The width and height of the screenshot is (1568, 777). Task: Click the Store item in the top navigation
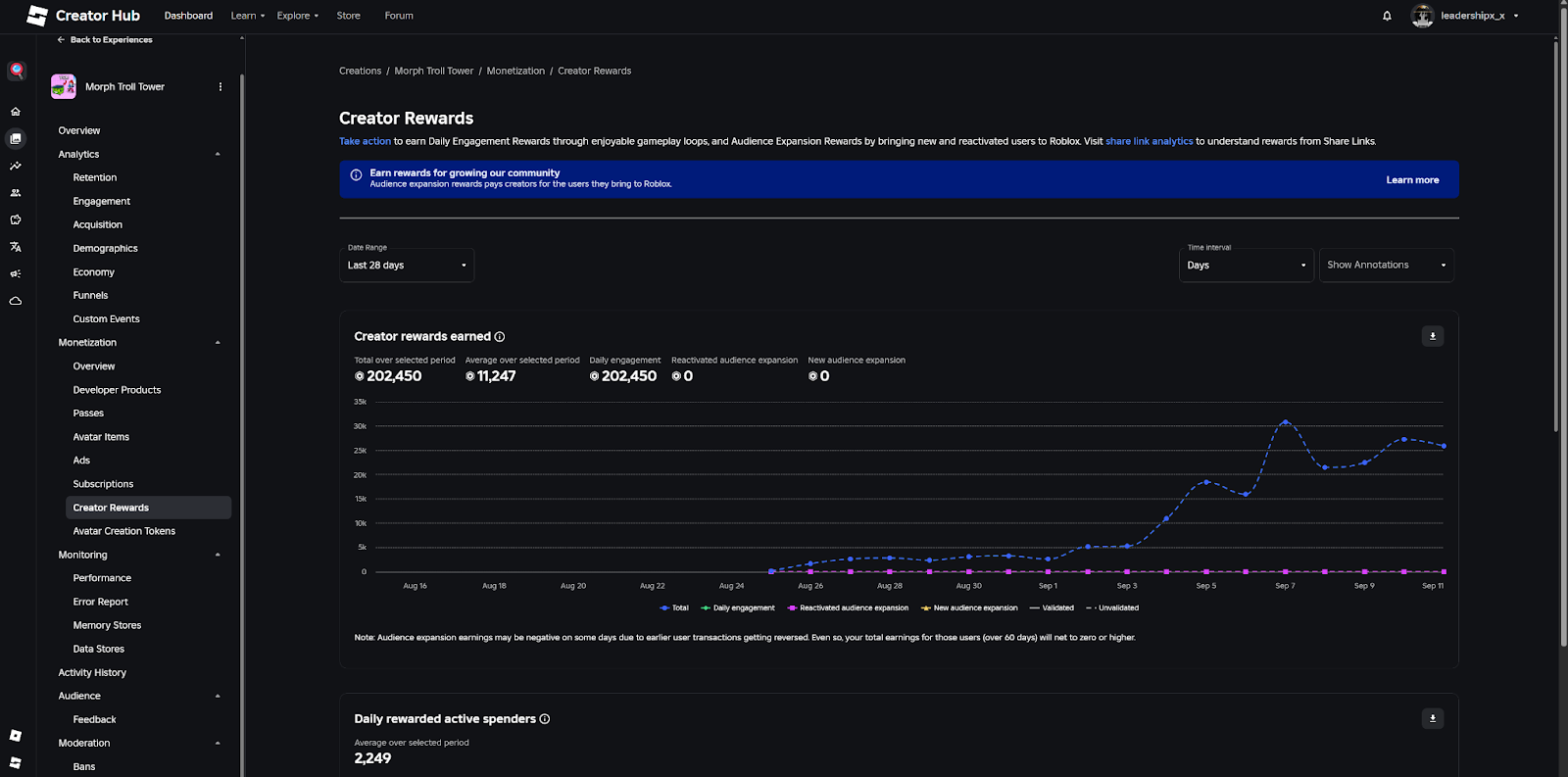coord(348,16)
